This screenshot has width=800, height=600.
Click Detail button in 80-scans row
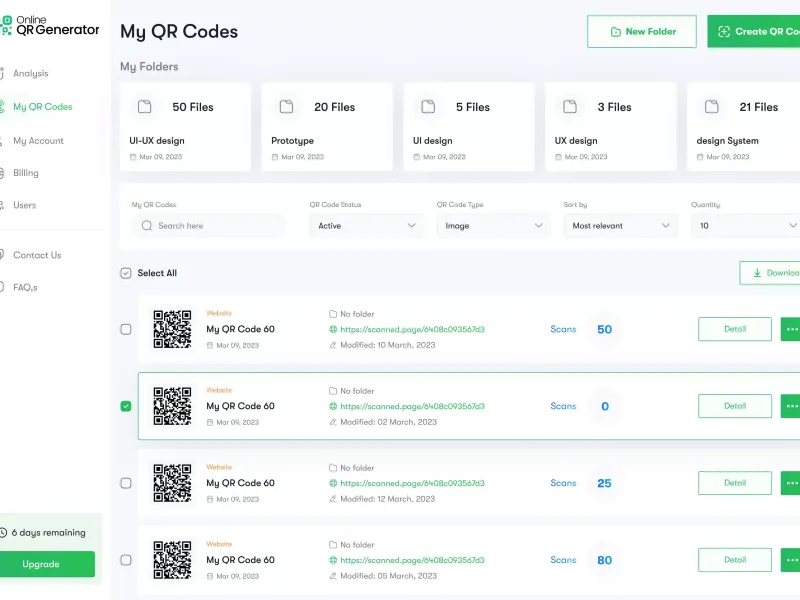(735, 560)
